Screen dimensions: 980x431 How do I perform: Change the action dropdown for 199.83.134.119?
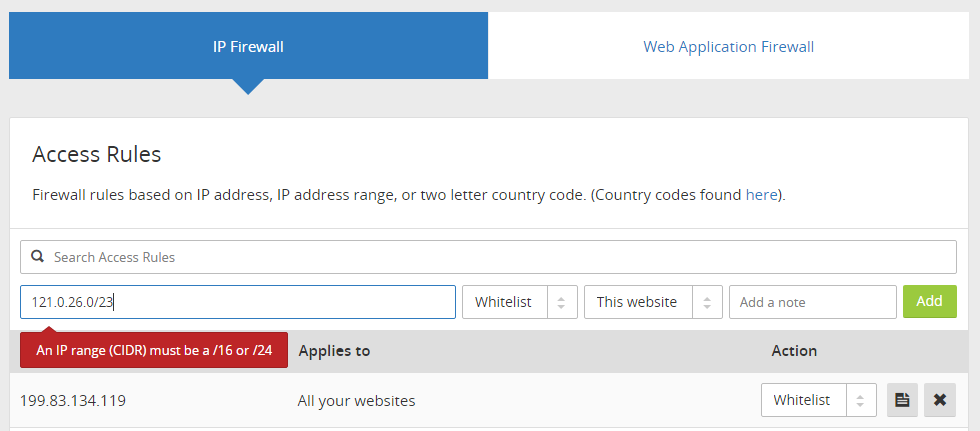[819, 400]
